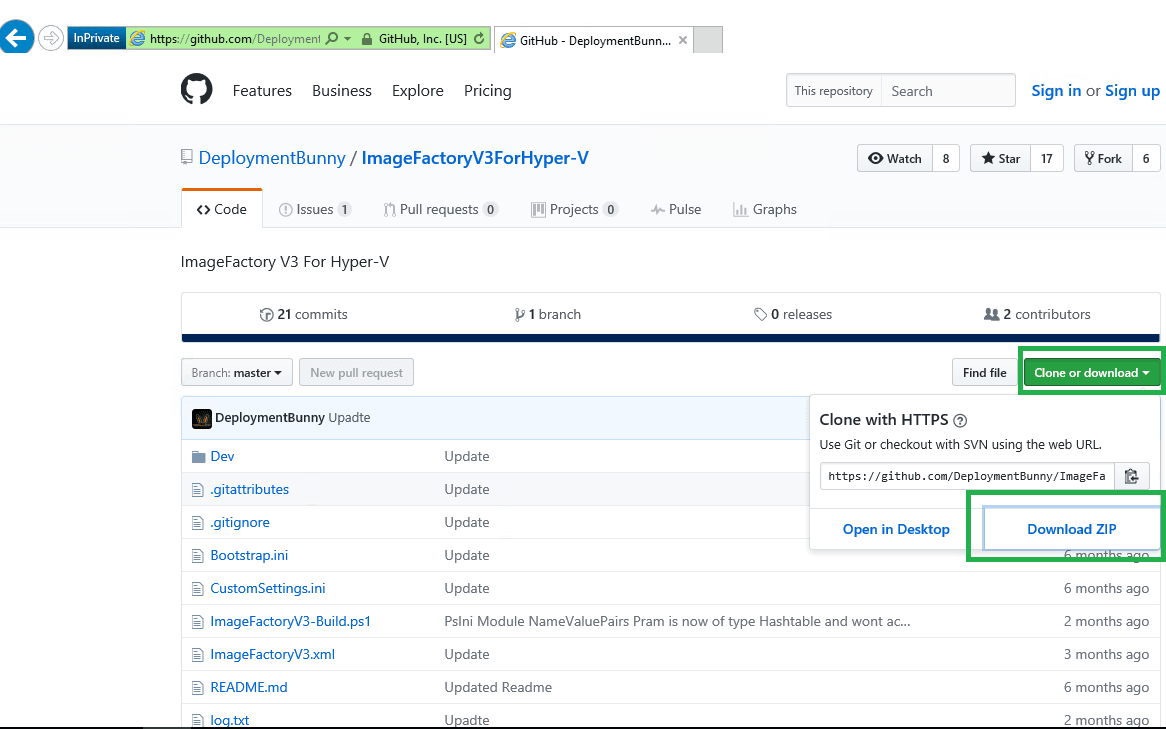This screenshot has width=1166, height=729.
Task: Click the Watch button with eye icon
Action: 895,158
